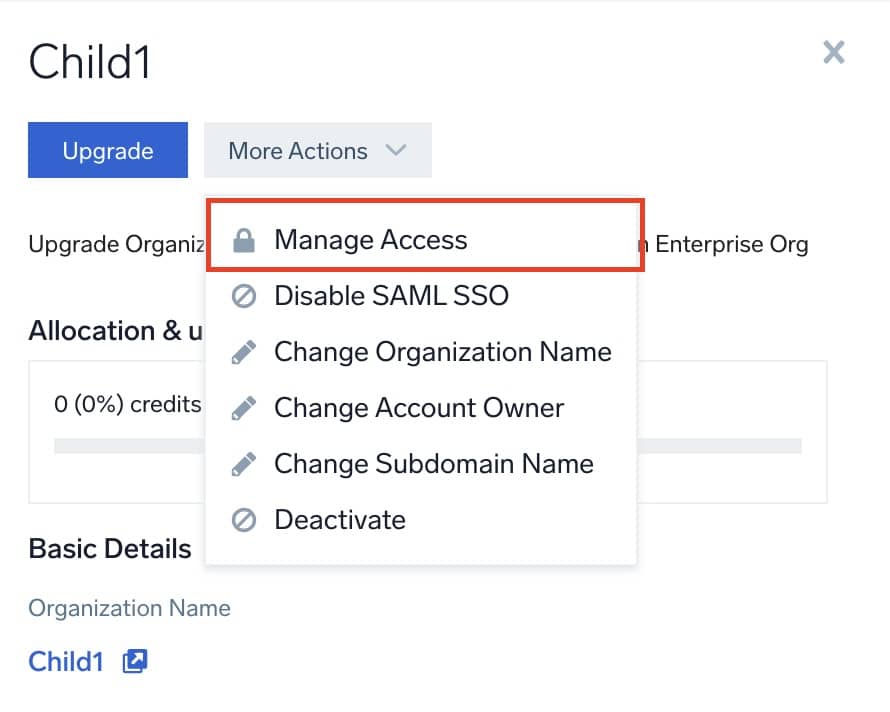Select Change Subdomain Name menu option
Screen dimensions: 890x712
click(433, 463)
